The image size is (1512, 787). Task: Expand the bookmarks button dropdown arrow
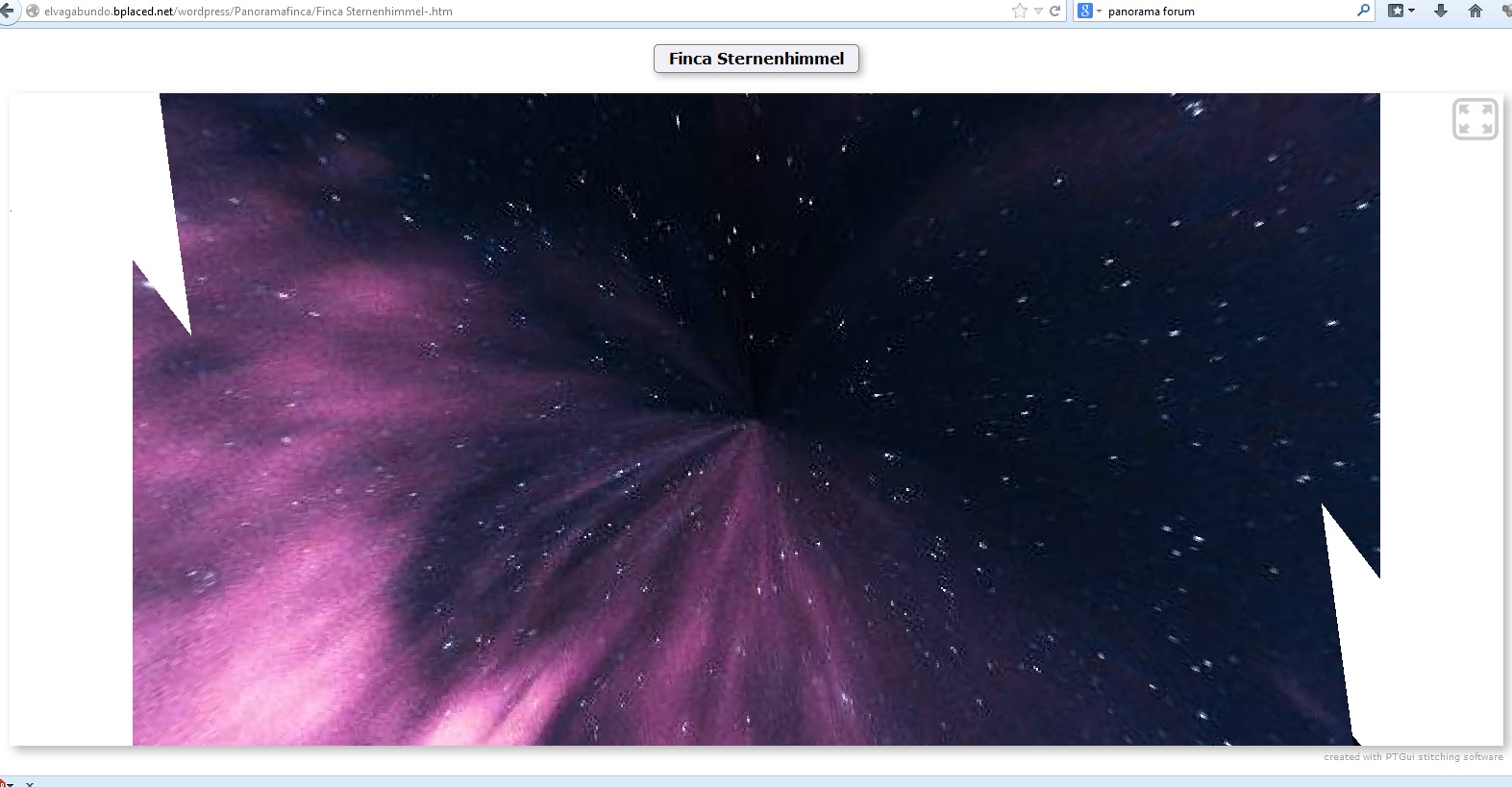[1411, 12]
